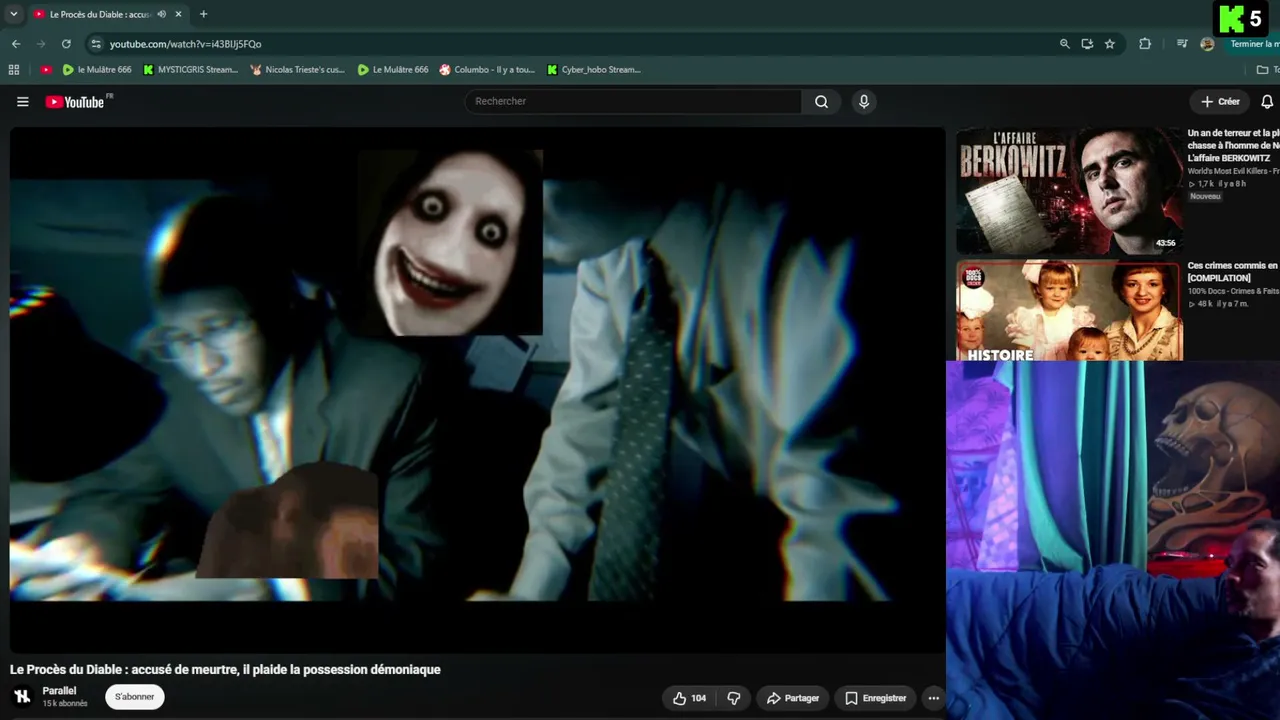Go back with the browser back arrow
Viewport: 1280px width, 720px height.
[16, 44]
